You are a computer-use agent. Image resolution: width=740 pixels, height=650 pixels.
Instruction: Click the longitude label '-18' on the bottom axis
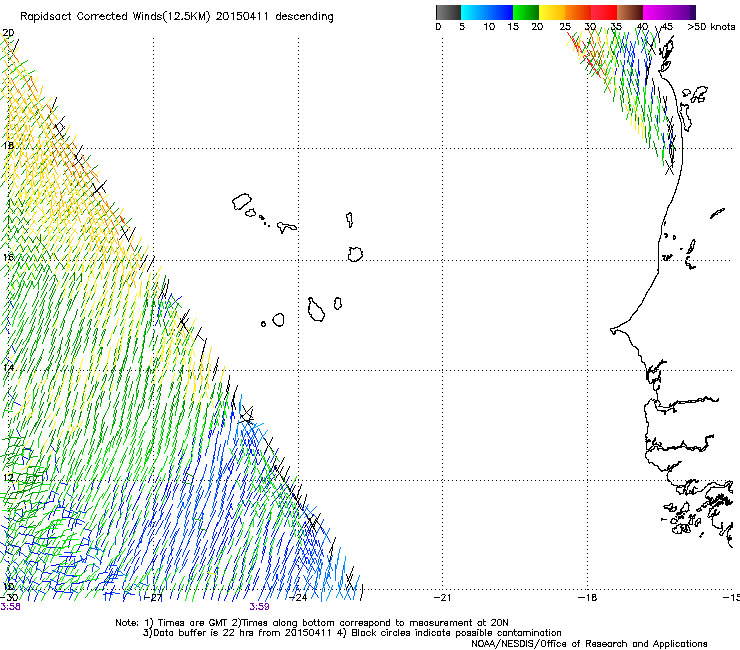pos(587,598)
